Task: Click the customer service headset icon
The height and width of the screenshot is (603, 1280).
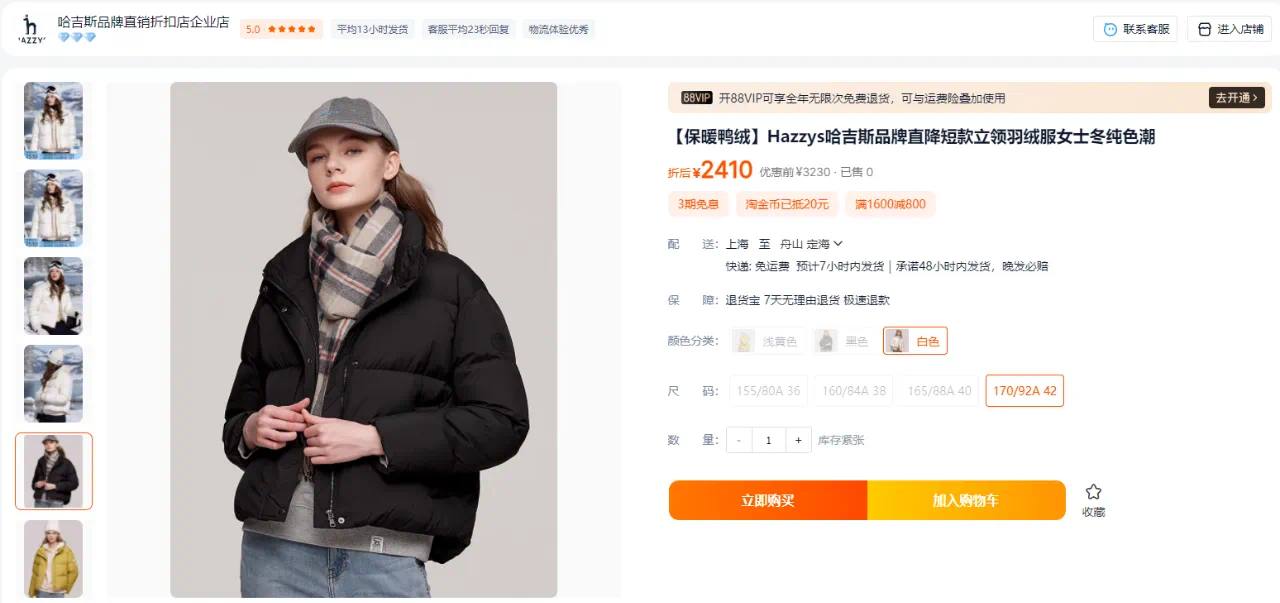Action: pyautogui.click(x=1110, y=29)
